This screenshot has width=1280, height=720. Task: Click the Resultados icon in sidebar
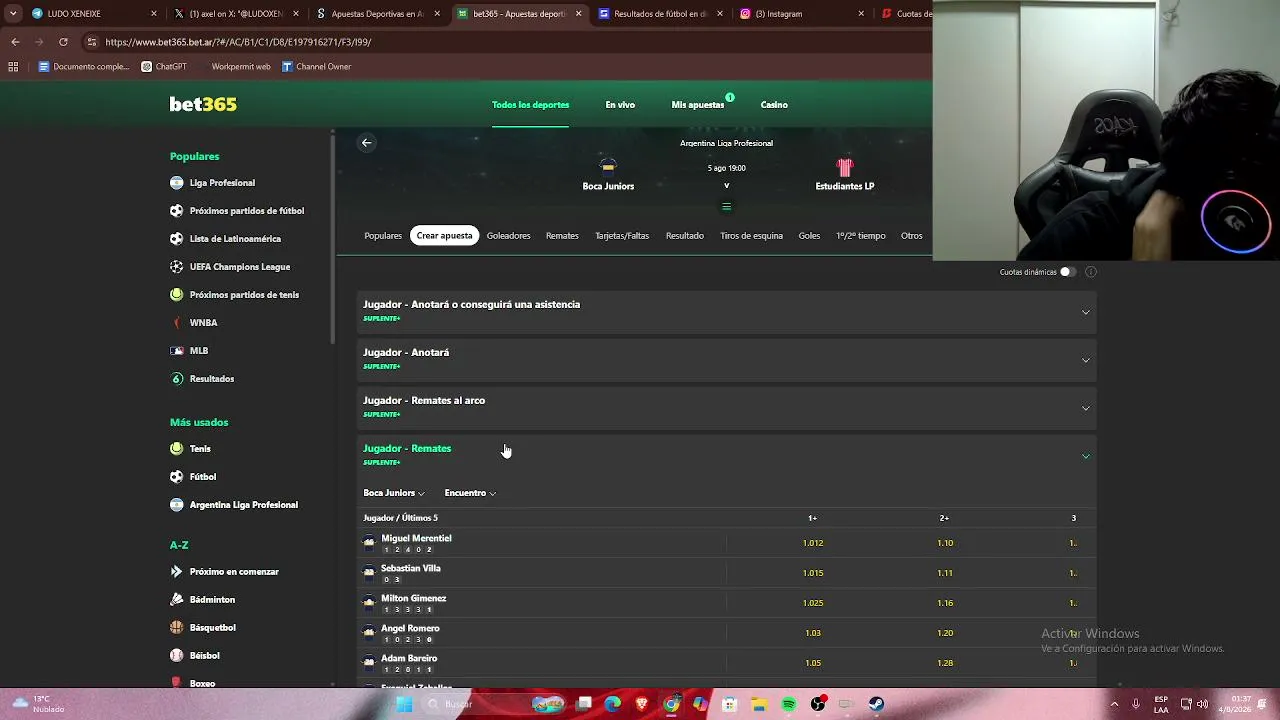(177, 379)
